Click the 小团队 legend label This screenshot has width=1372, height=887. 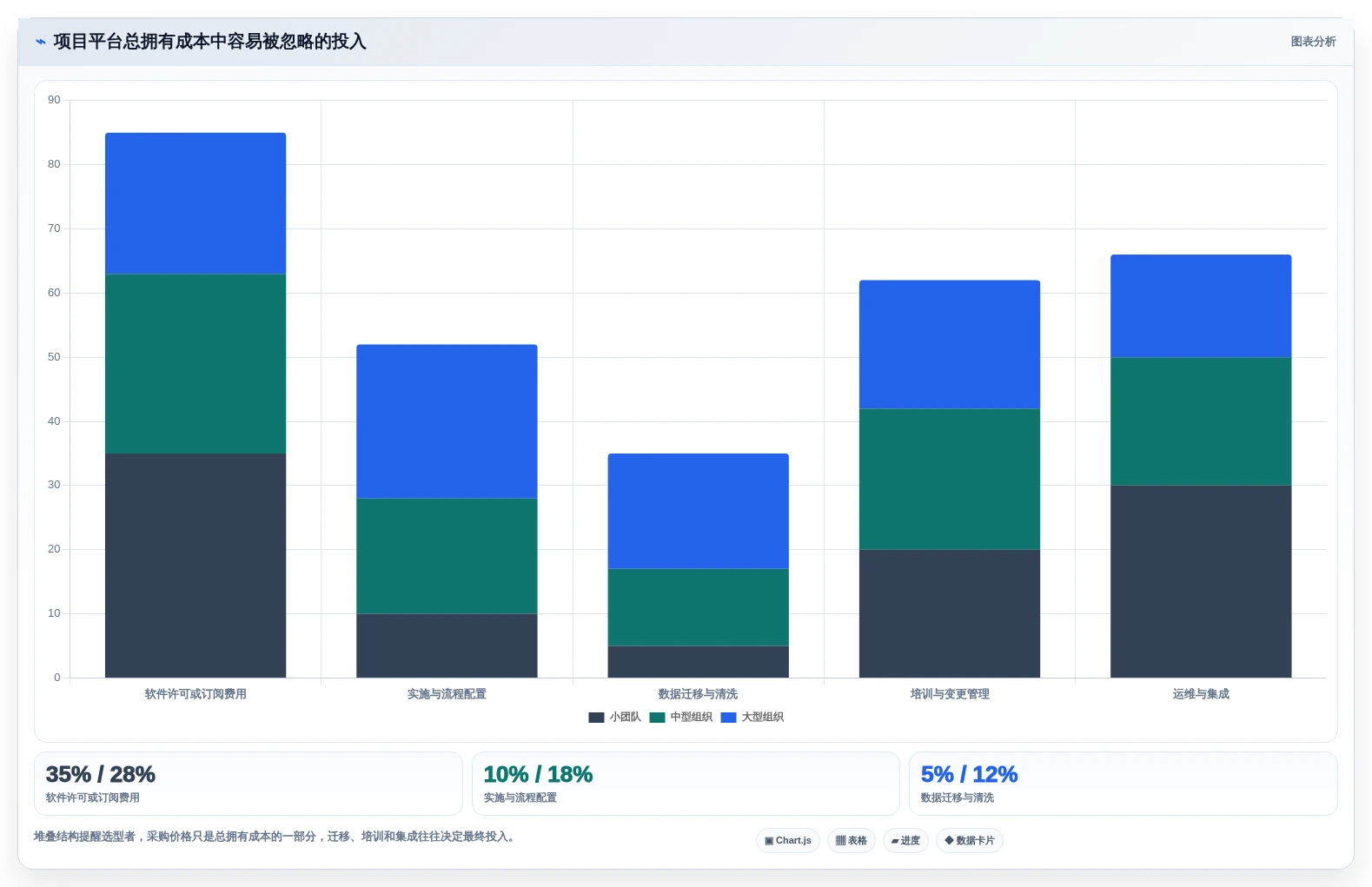click(x=625, y=718)
